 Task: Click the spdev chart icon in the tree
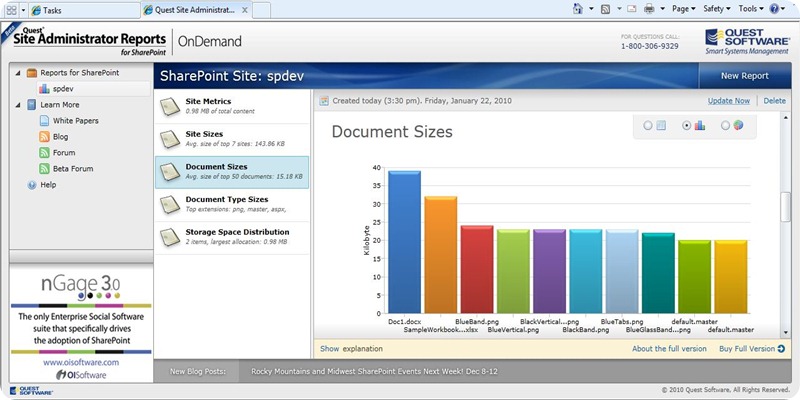click(44, 89)
